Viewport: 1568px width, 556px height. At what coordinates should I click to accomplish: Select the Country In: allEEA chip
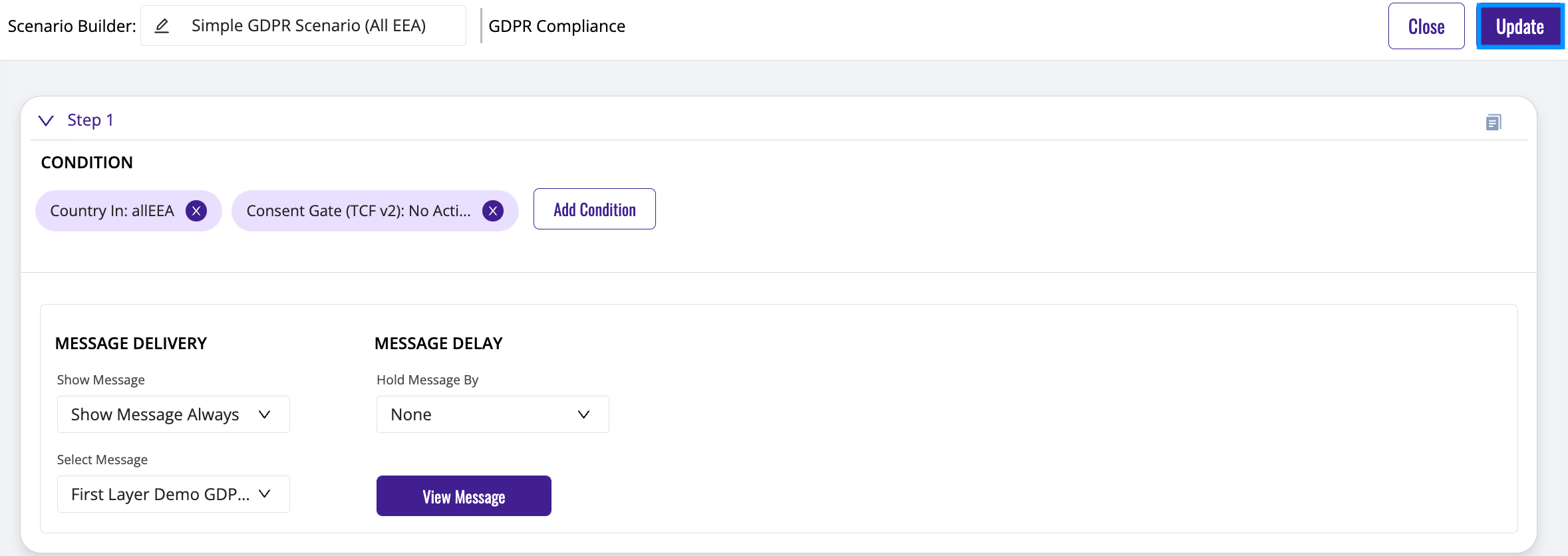tap(112, 211)
